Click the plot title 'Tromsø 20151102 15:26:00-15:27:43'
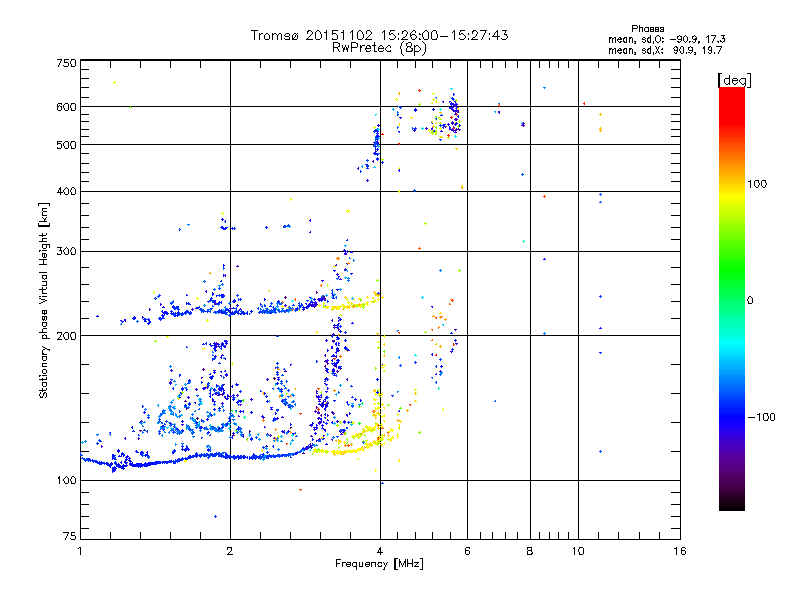800x600 pixels. coord(379,35)
